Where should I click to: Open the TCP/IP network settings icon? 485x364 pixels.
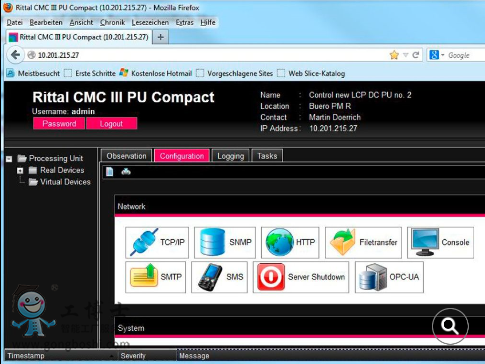pyautogui.click(x=157, y=243)
